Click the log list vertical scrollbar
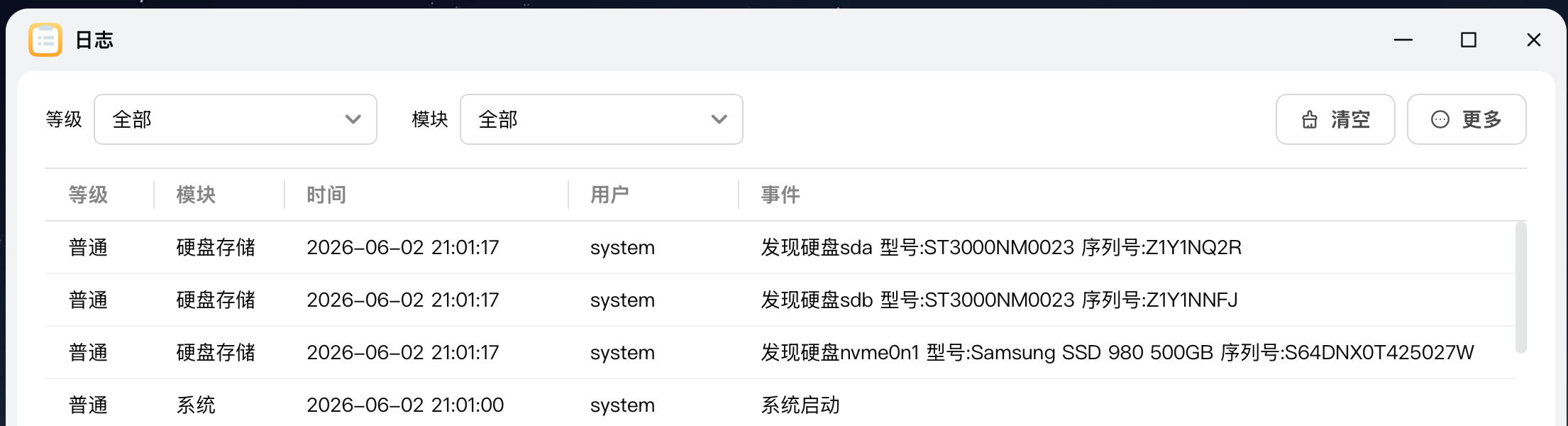The width and height of the screenshot is (1568, 426). 1520,287
